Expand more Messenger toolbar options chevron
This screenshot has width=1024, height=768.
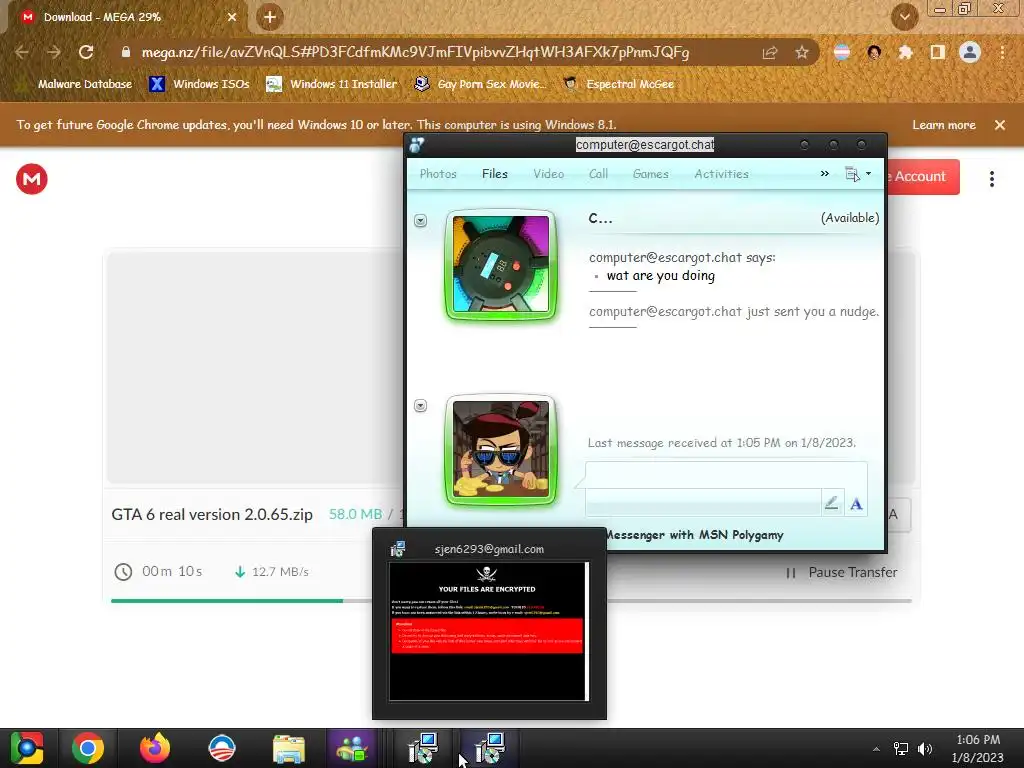825,174
